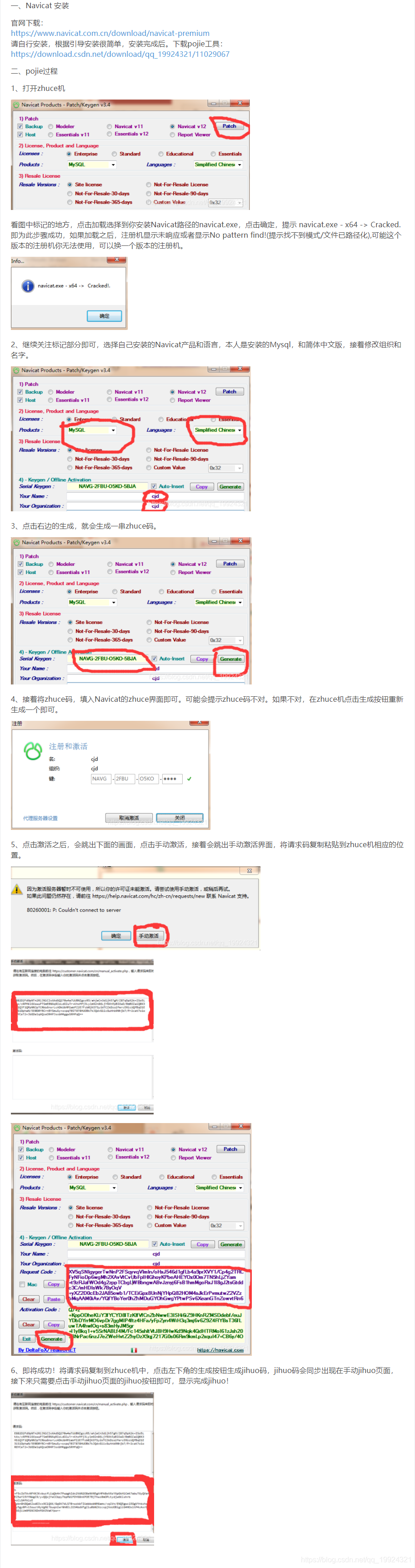The image size is (415, 1568).
Task: Open the 代理服务器设置 link
Action: click(40, 818)
